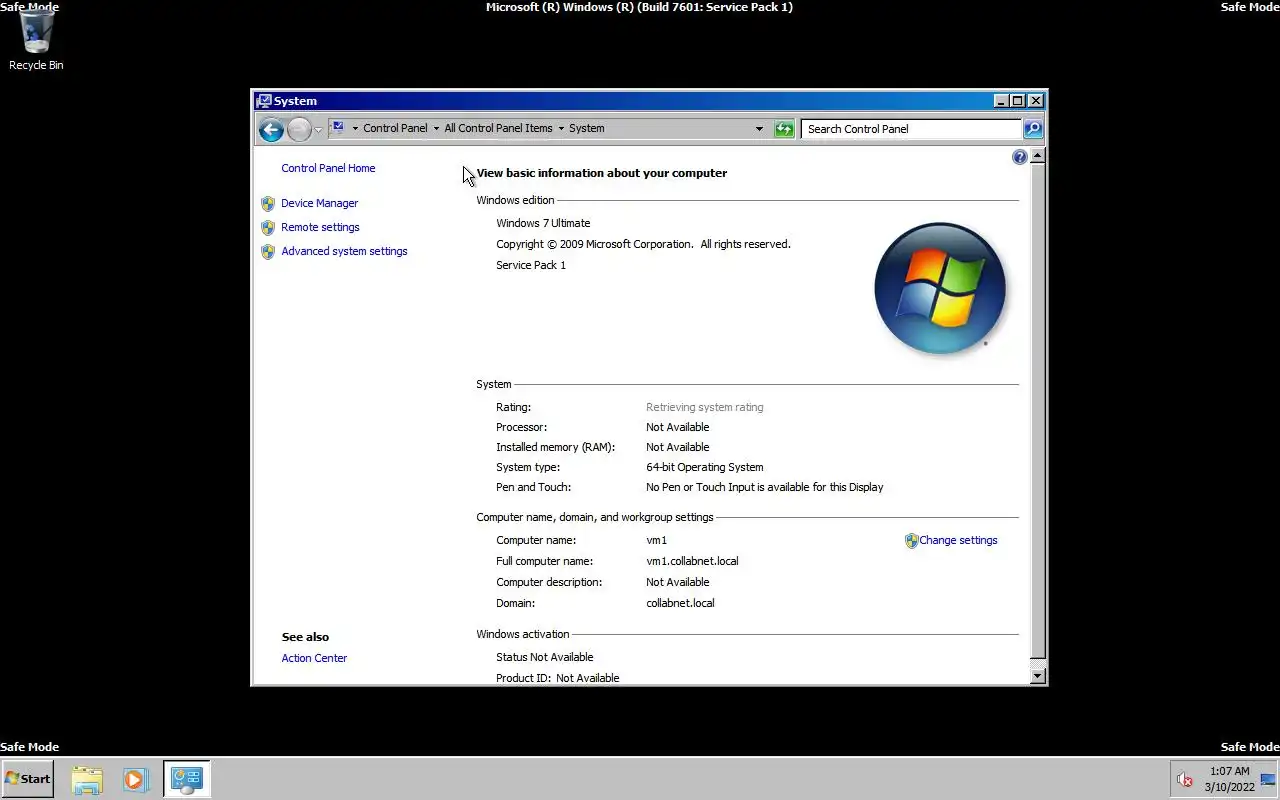This screenshot has width=1280, height=800.
Task: Click the scrollbar down arrow
Action: 1037,676
